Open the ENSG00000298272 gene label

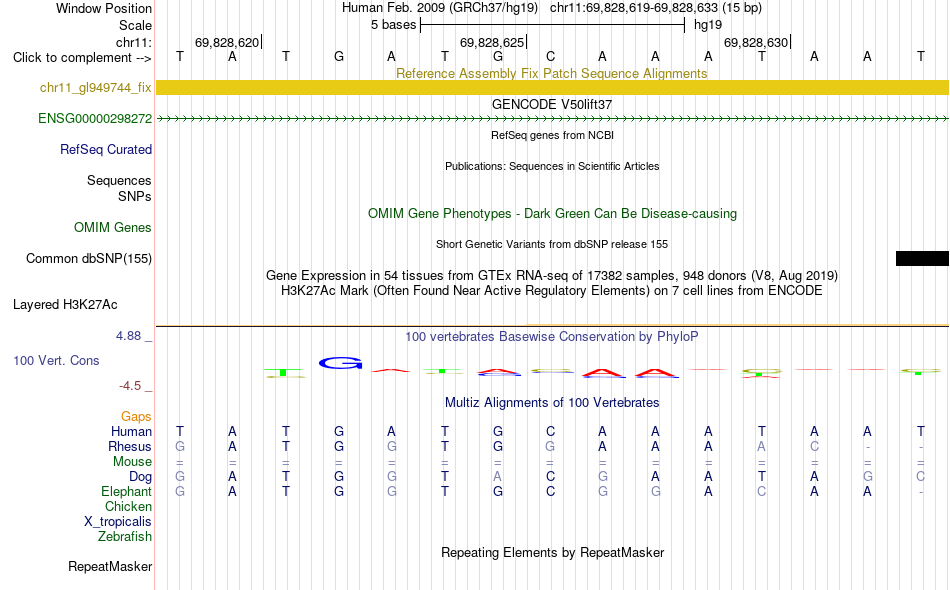tap(95, 118)
